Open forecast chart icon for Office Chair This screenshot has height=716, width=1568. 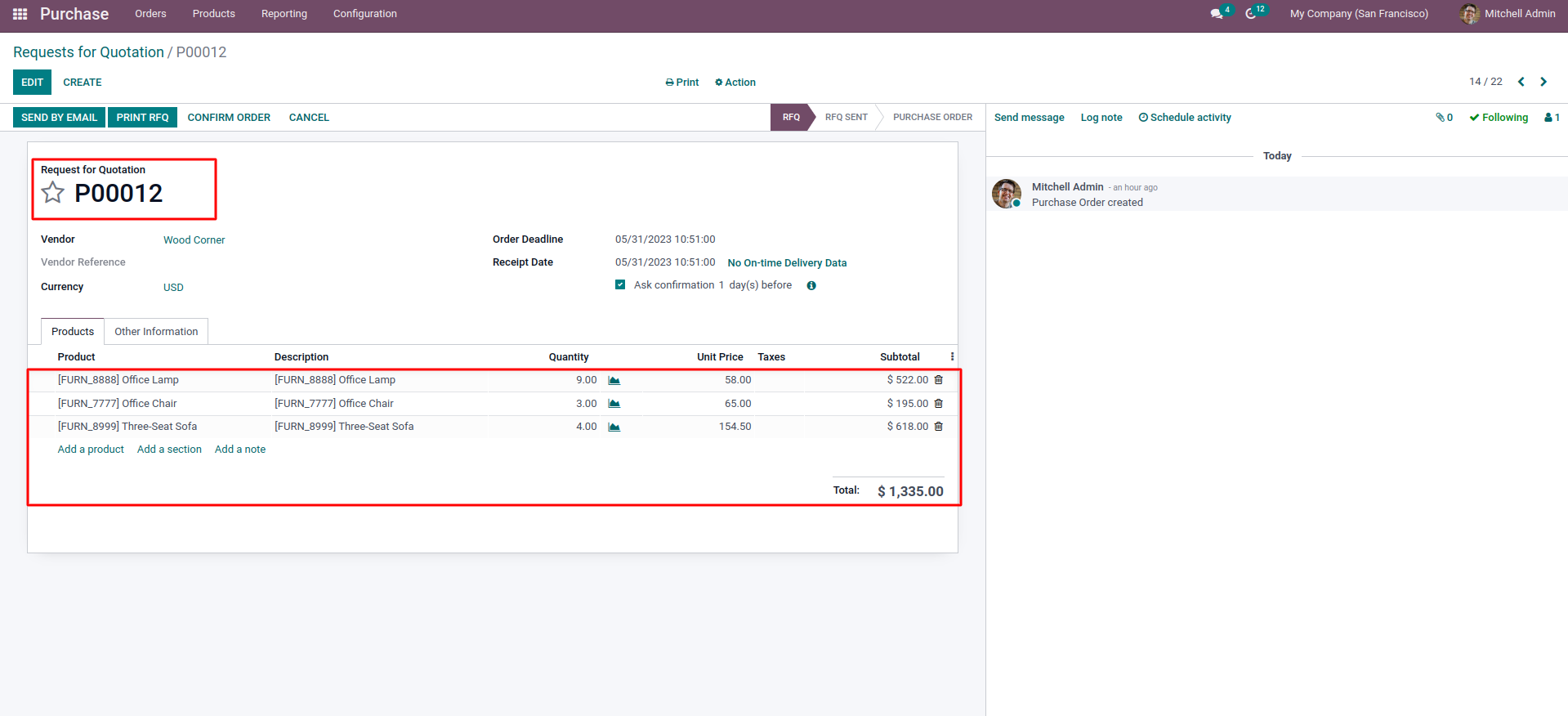point(614,404)
